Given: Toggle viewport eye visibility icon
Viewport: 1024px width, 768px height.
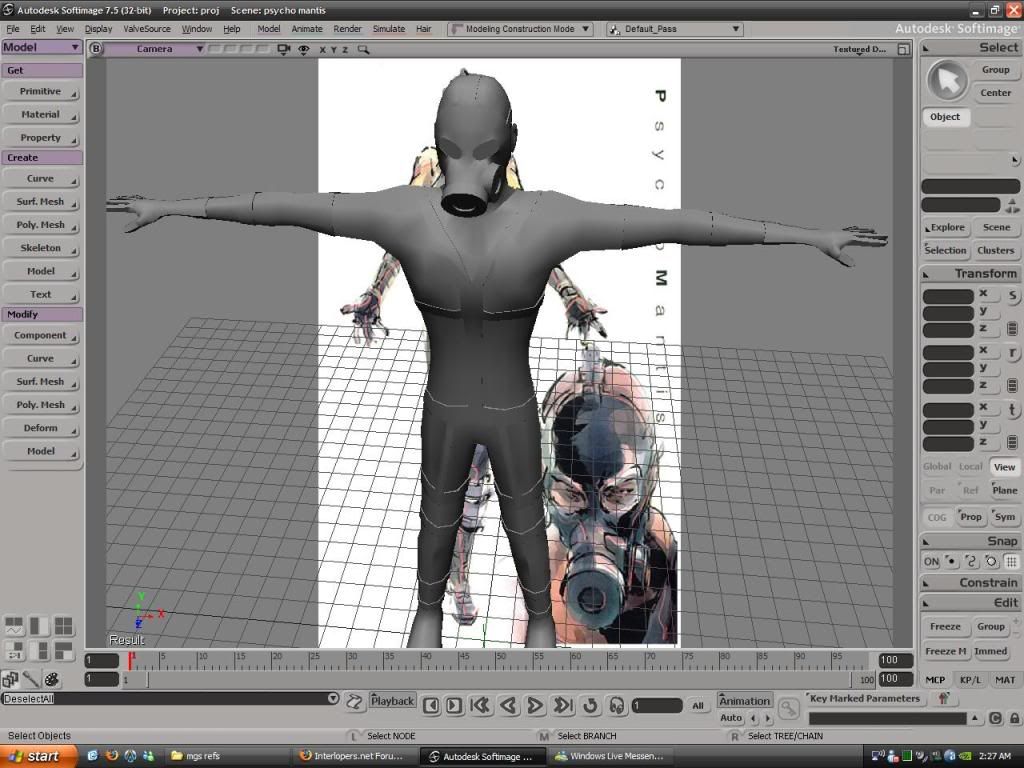Looking at the screenshot, I should click(304, 49).
